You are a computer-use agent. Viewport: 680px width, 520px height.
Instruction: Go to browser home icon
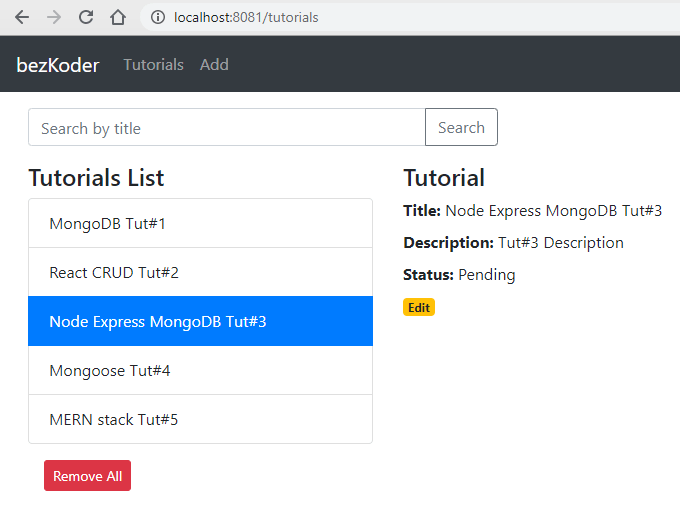118,17
